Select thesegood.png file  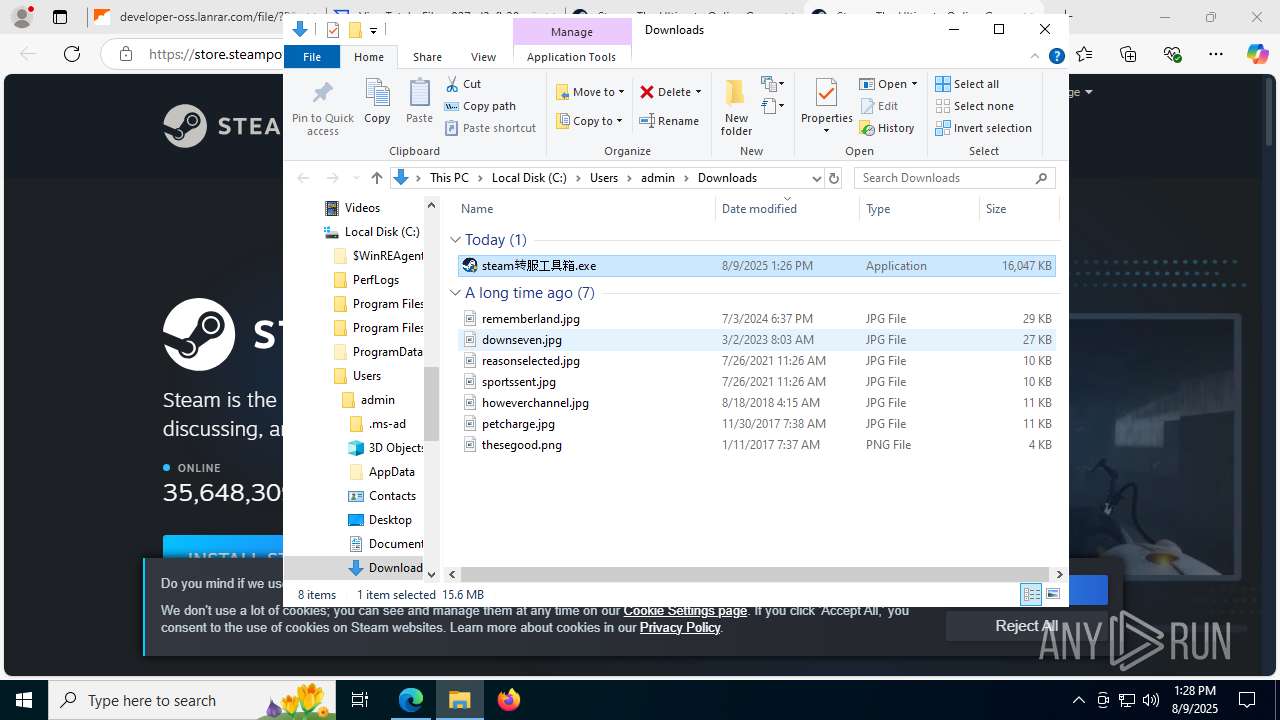tap(756, 445)
